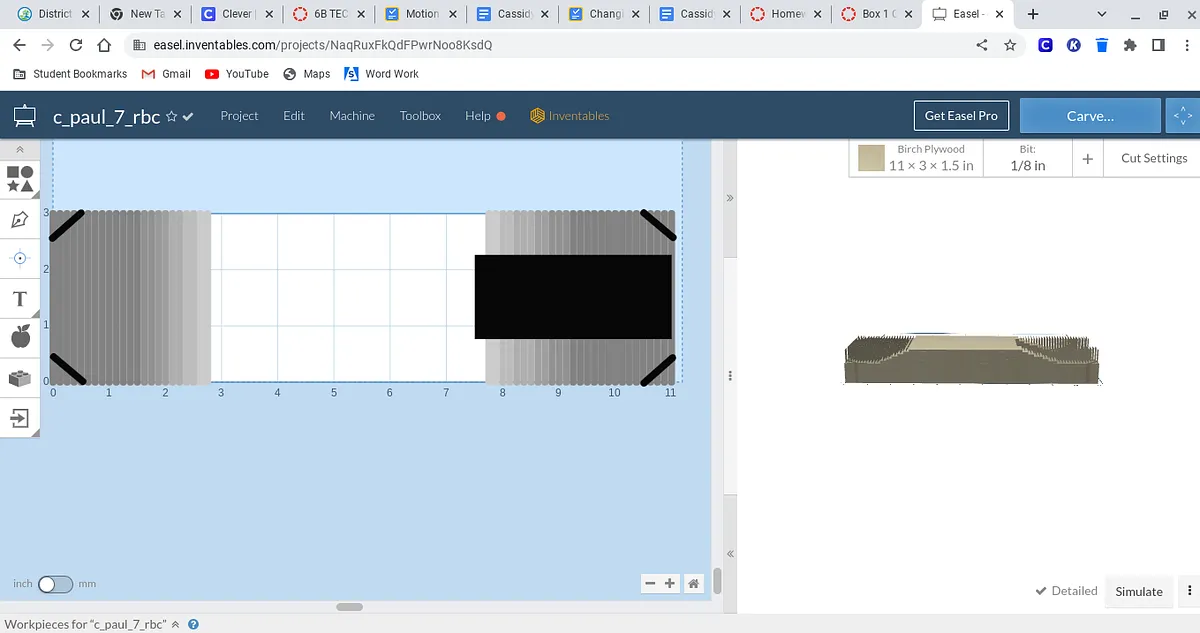The image size is (1200, 633).
Task: Toggle units between inch and mm
Action: pos(55,584)
